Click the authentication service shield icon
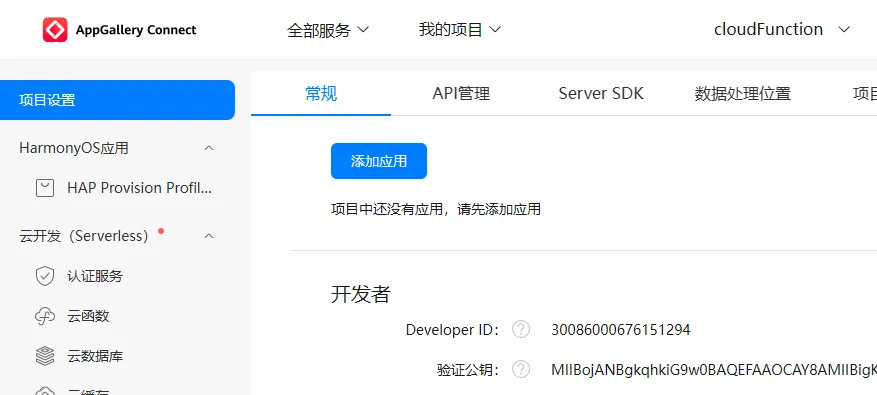The image size is (877, 395). pos(45,276)
